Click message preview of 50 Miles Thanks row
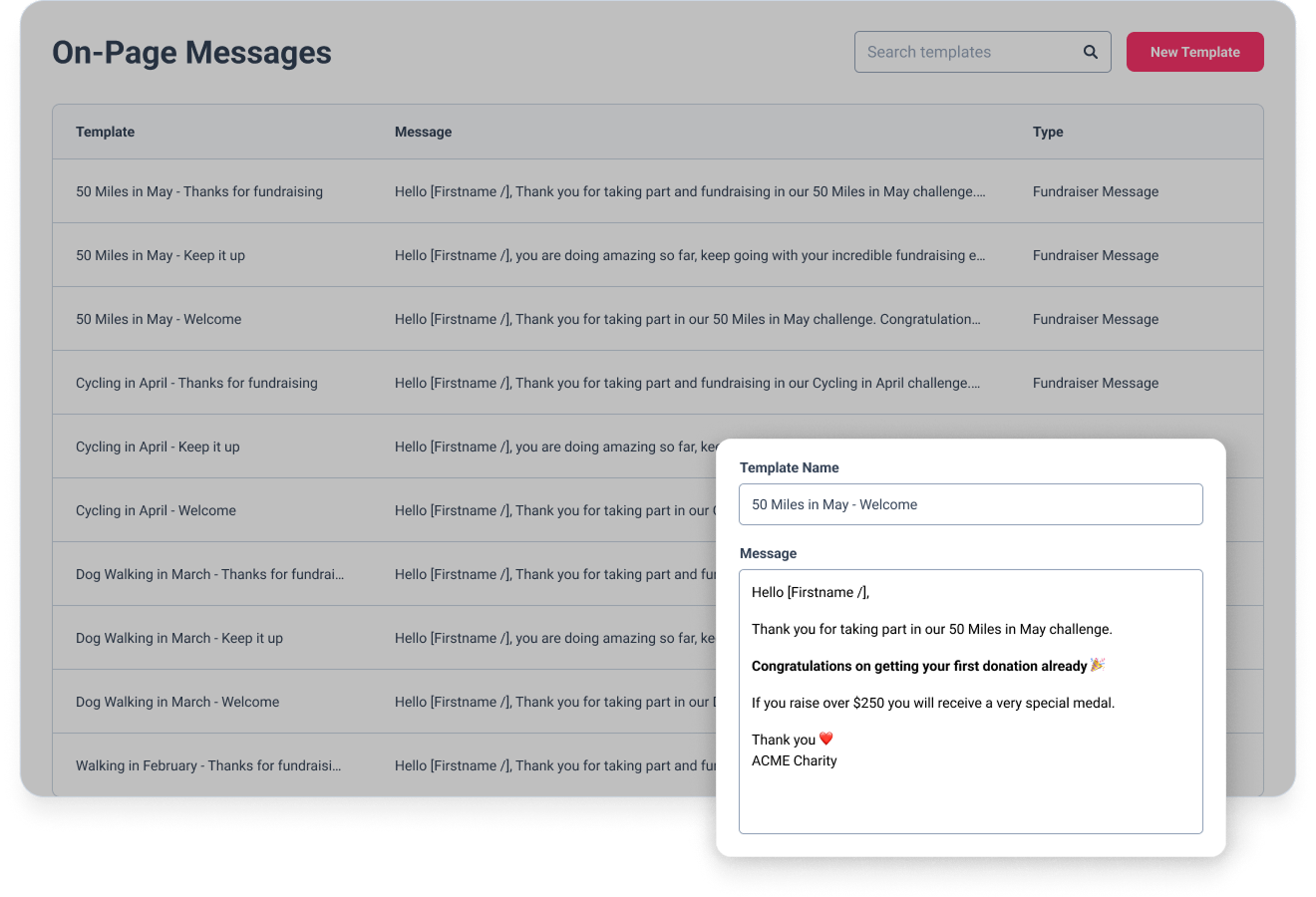 [x=690, y=191]
